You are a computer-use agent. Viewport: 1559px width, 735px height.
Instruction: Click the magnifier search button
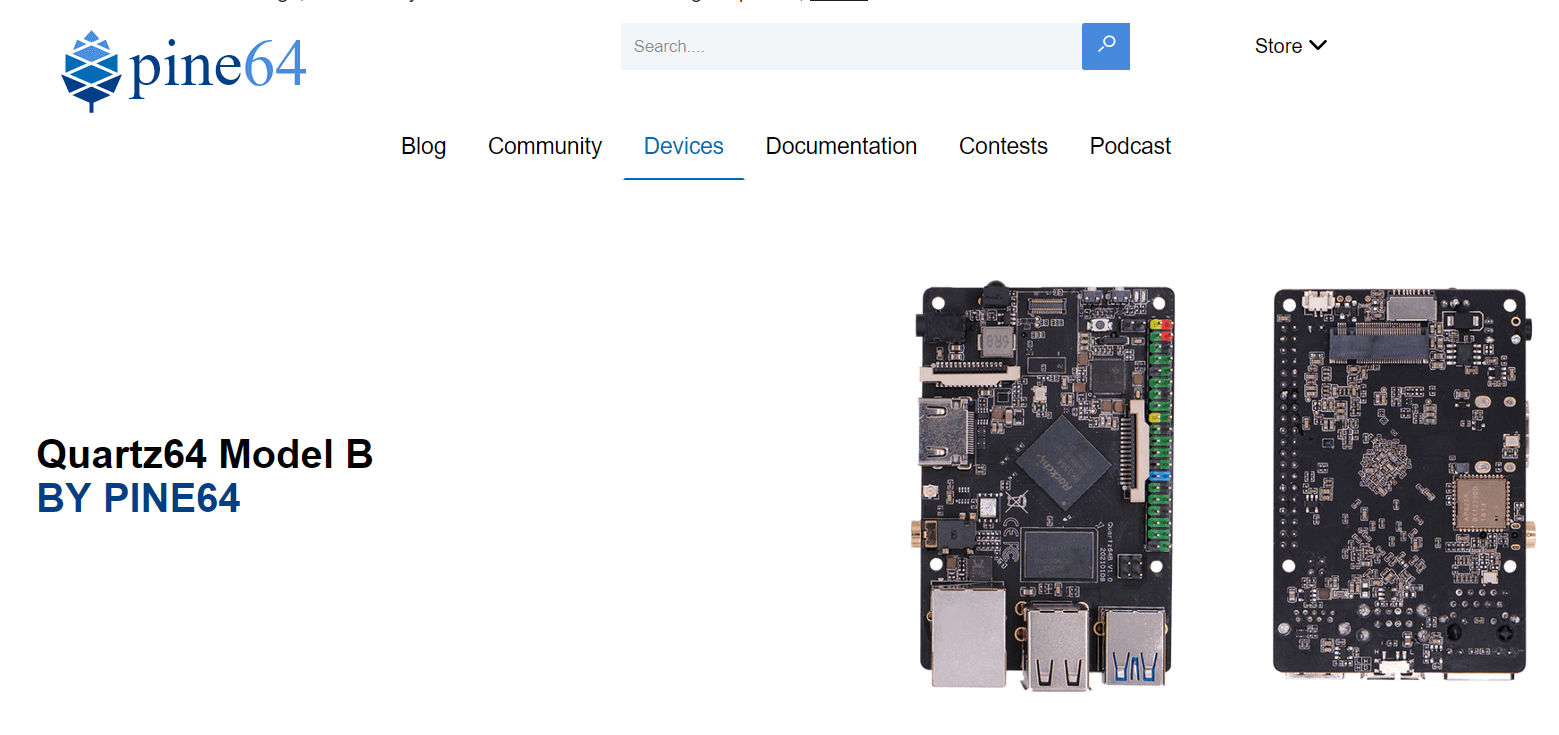pos(1106,46)
